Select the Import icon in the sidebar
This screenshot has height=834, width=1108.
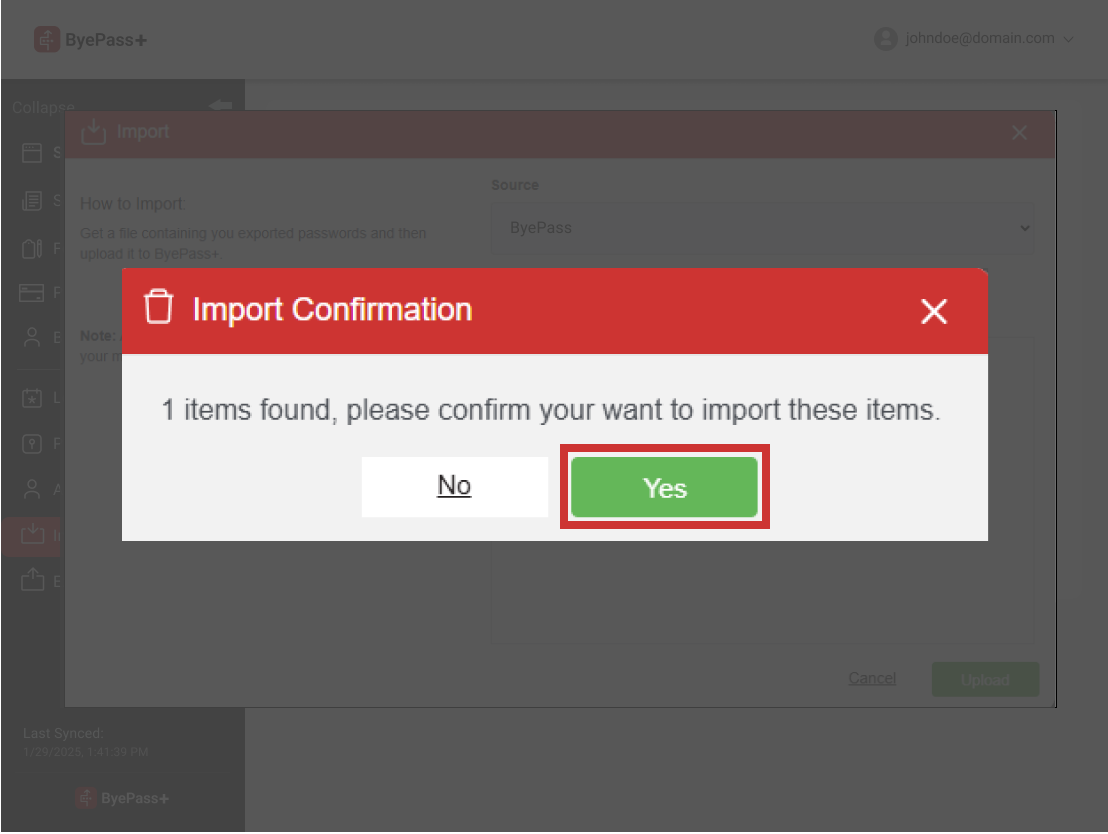pyautogui.click(x=32, y=534)
